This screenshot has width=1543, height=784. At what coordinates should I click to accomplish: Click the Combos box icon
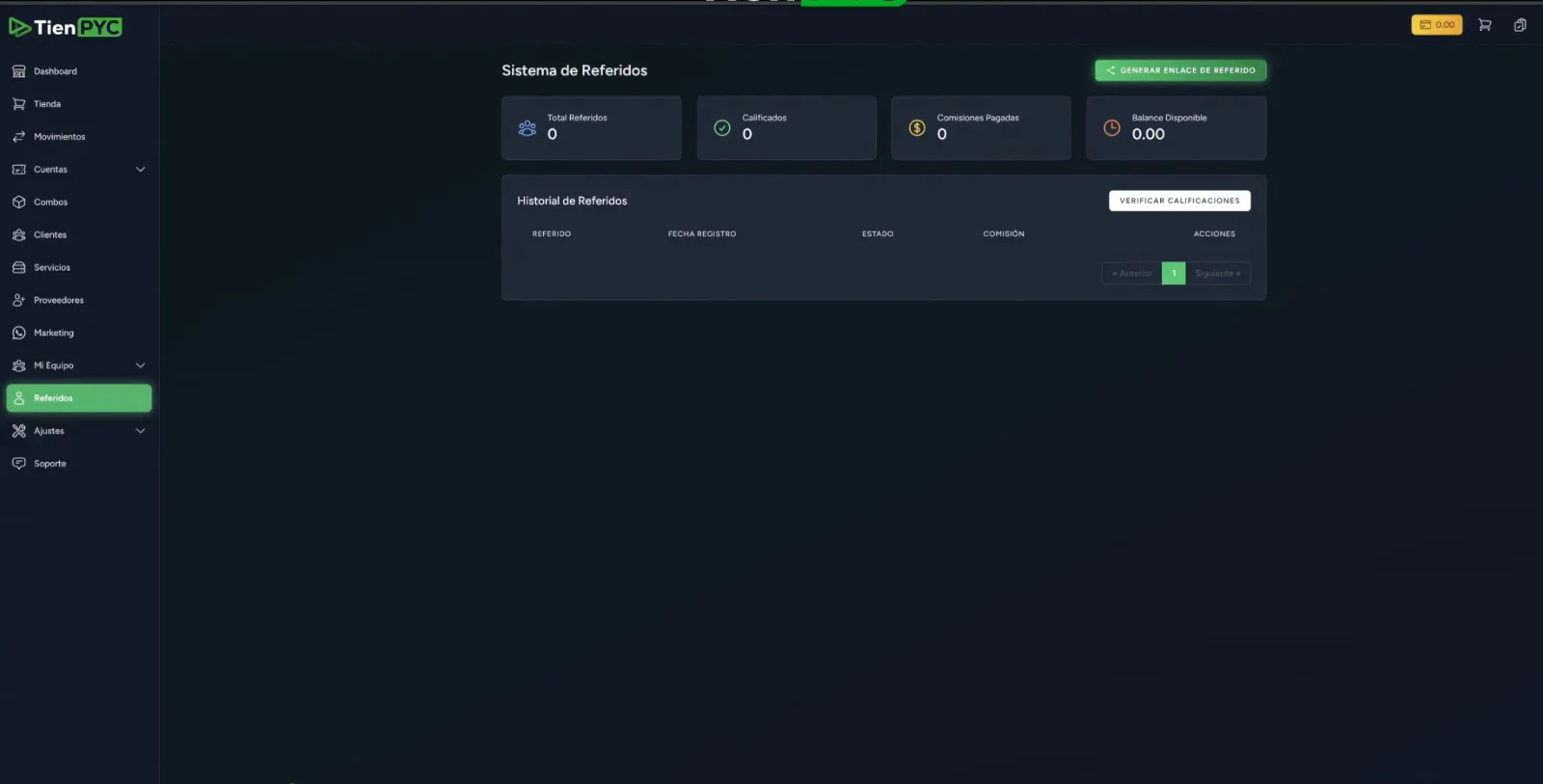click(18, 203)
